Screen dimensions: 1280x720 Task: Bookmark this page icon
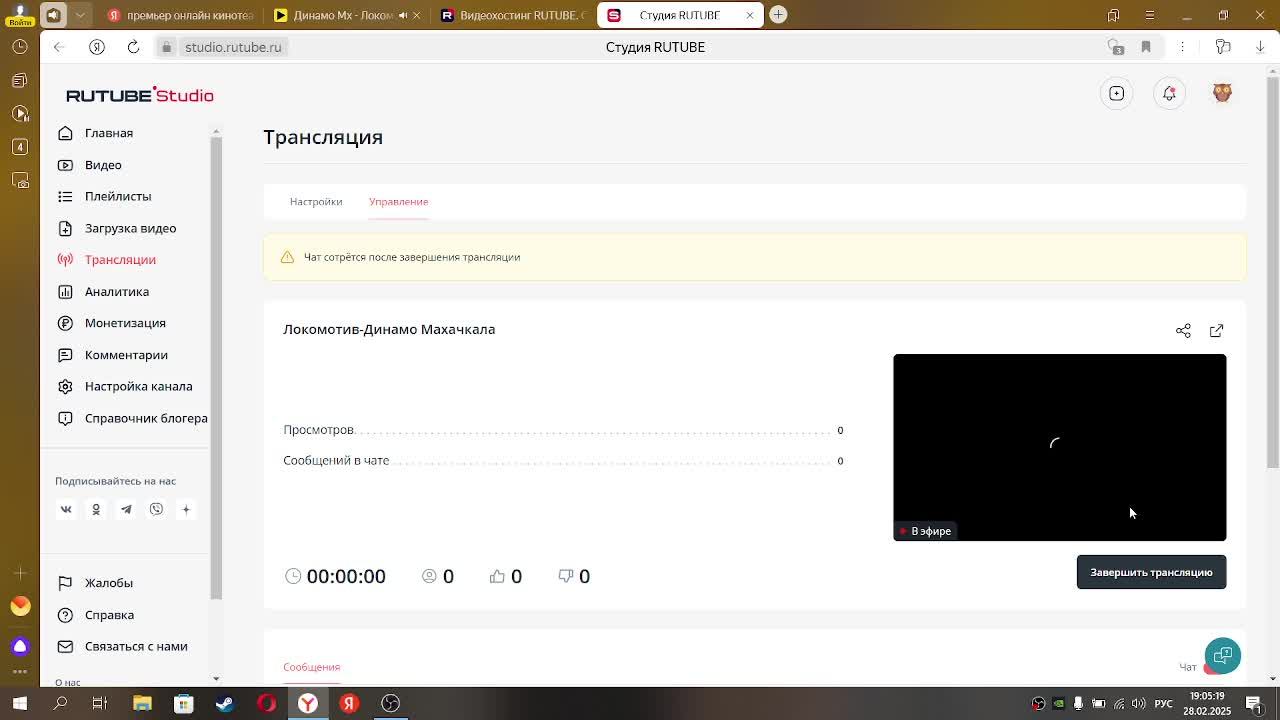coord(1146,47)
